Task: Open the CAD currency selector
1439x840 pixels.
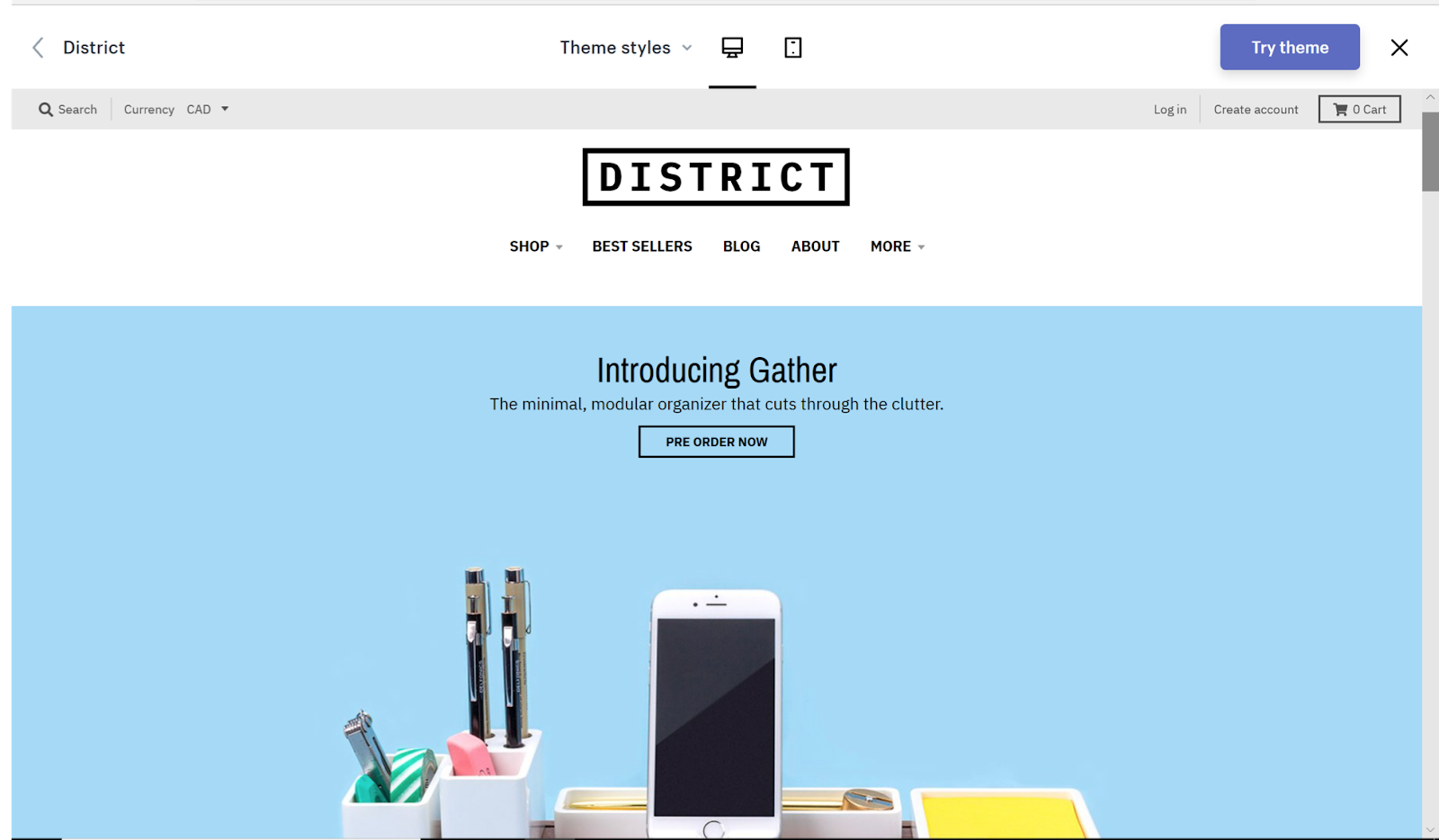Action: 208,110
